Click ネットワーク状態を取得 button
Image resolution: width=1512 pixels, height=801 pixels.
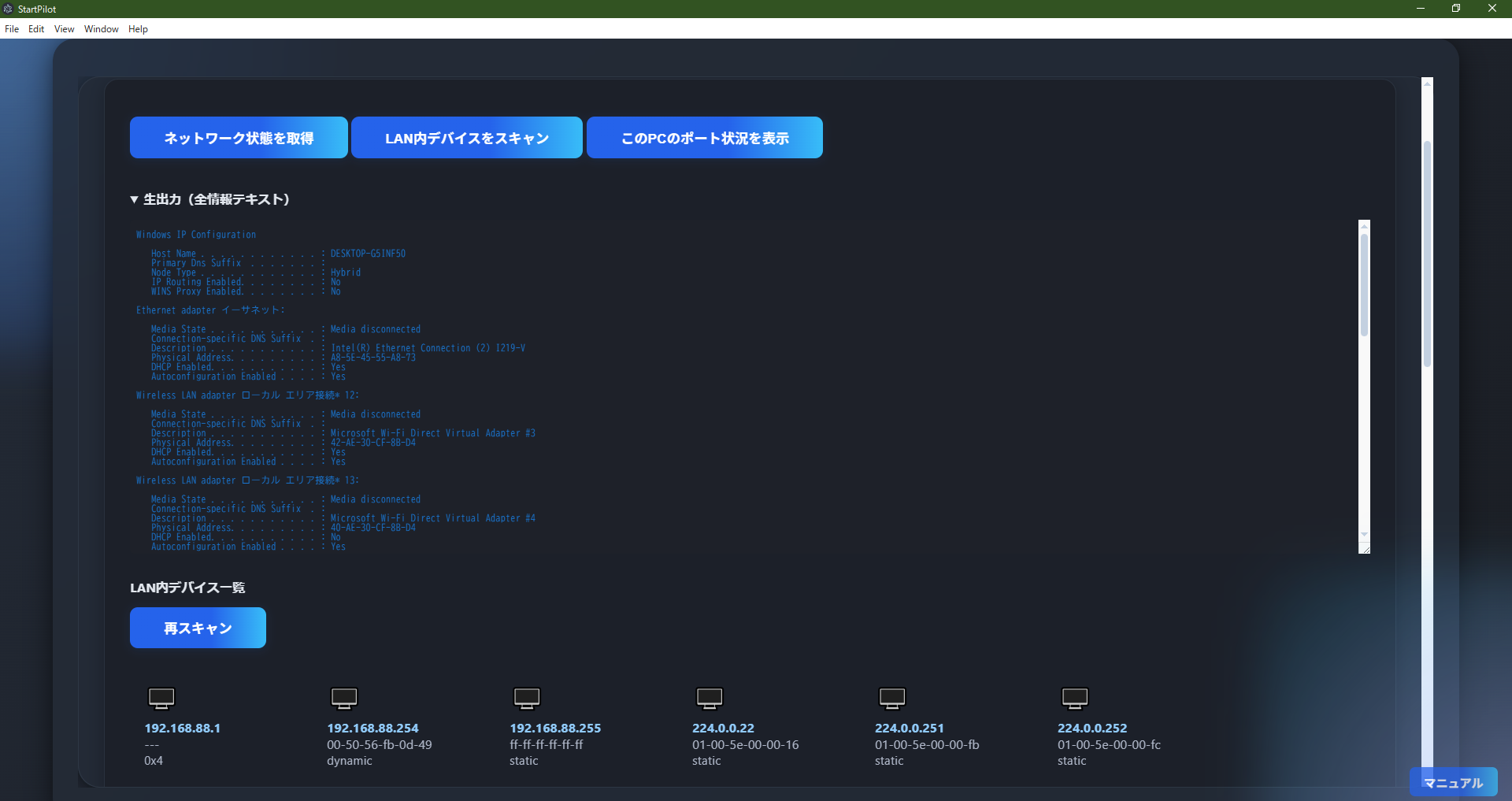(x=238, y=137)
